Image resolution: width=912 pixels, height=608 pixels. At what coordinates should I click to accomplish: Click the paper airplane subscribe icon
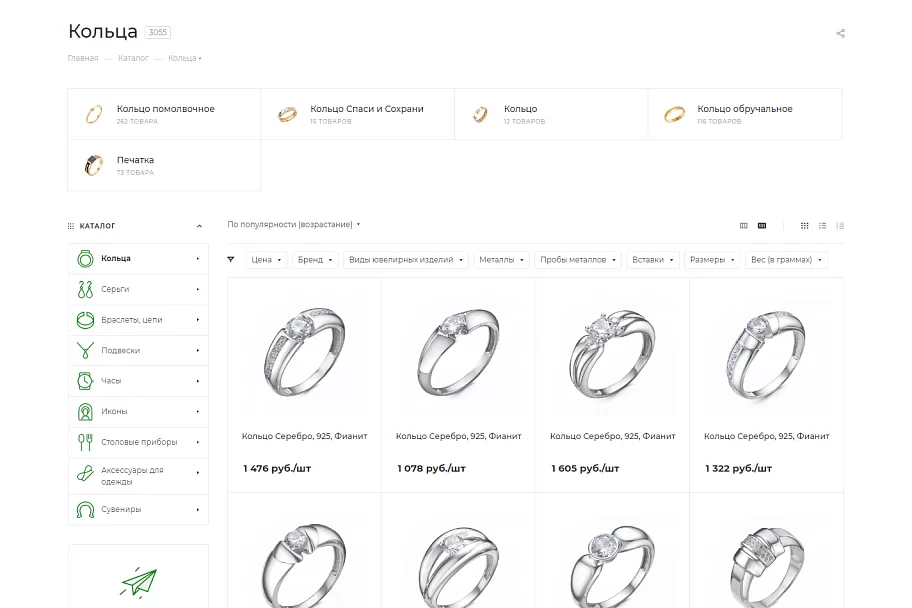(x=138, y=582)
